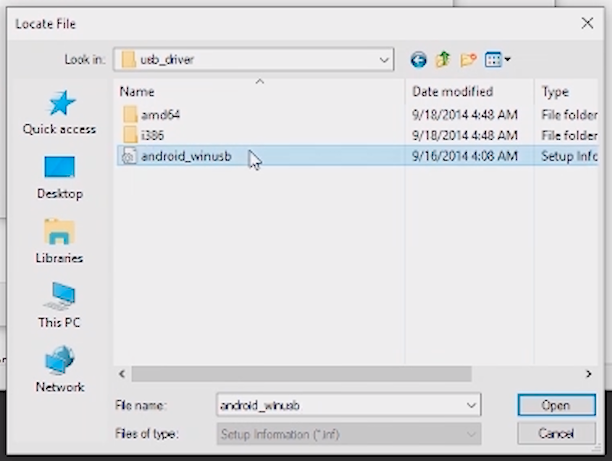This screenshot has width=612, height=461.
Task: Select Quick access in sidebar
Action: 60,112
